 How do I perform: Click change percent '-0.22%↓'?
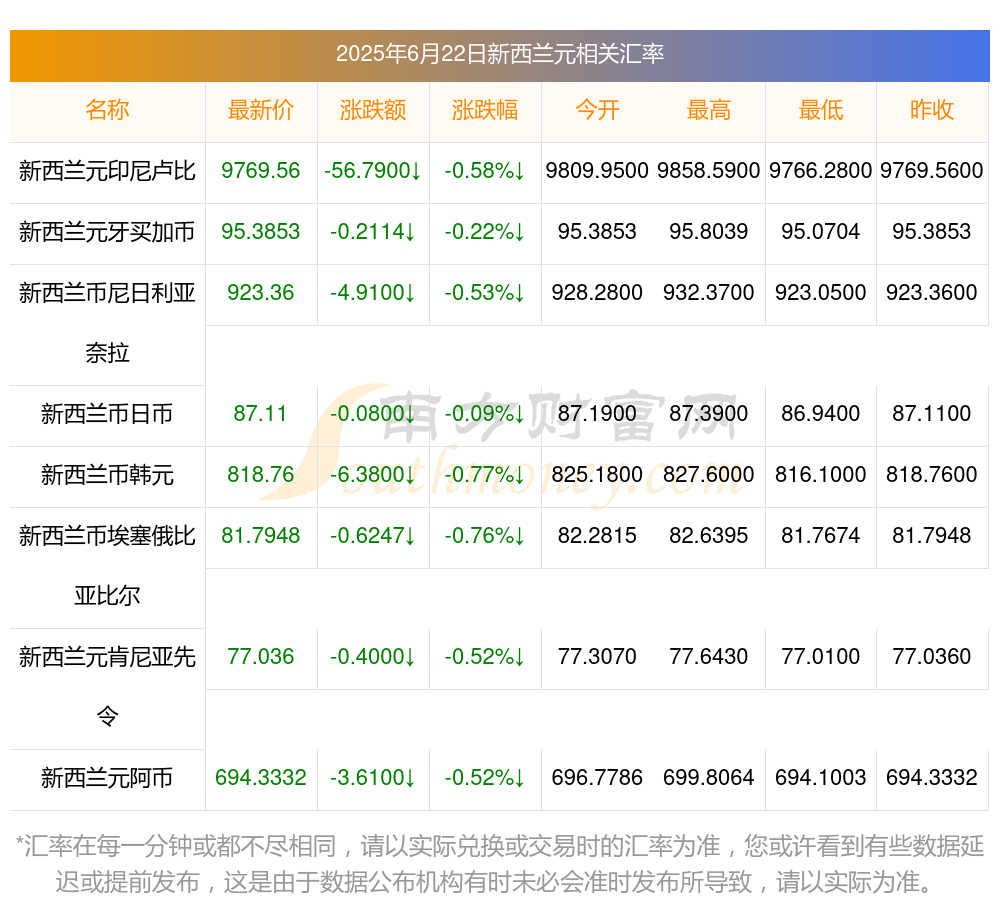point(485,232)
